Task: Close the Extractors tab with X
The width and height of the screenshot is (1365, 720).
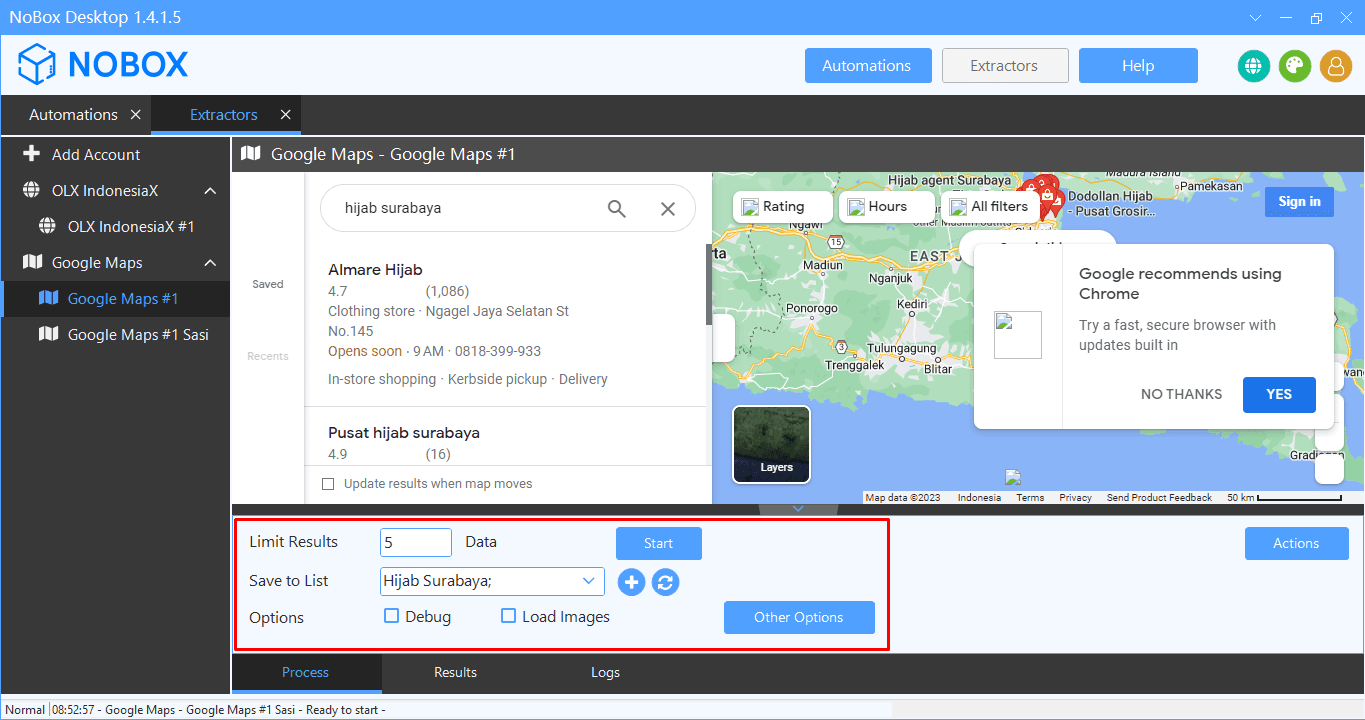Action: [285, 115]
